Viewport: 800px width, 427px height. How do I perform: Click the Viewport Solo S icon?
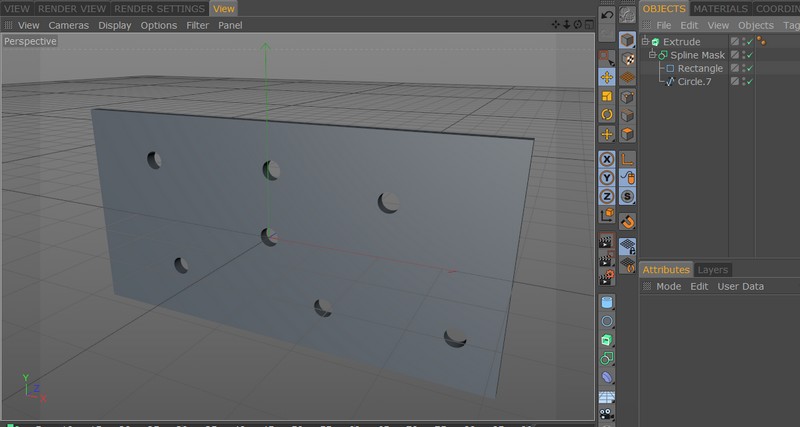tap(627, 196)
